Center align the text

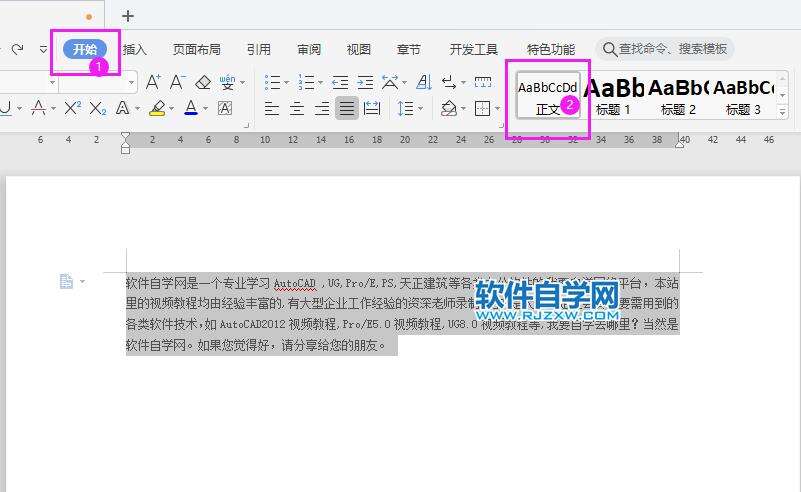(297, 108)
